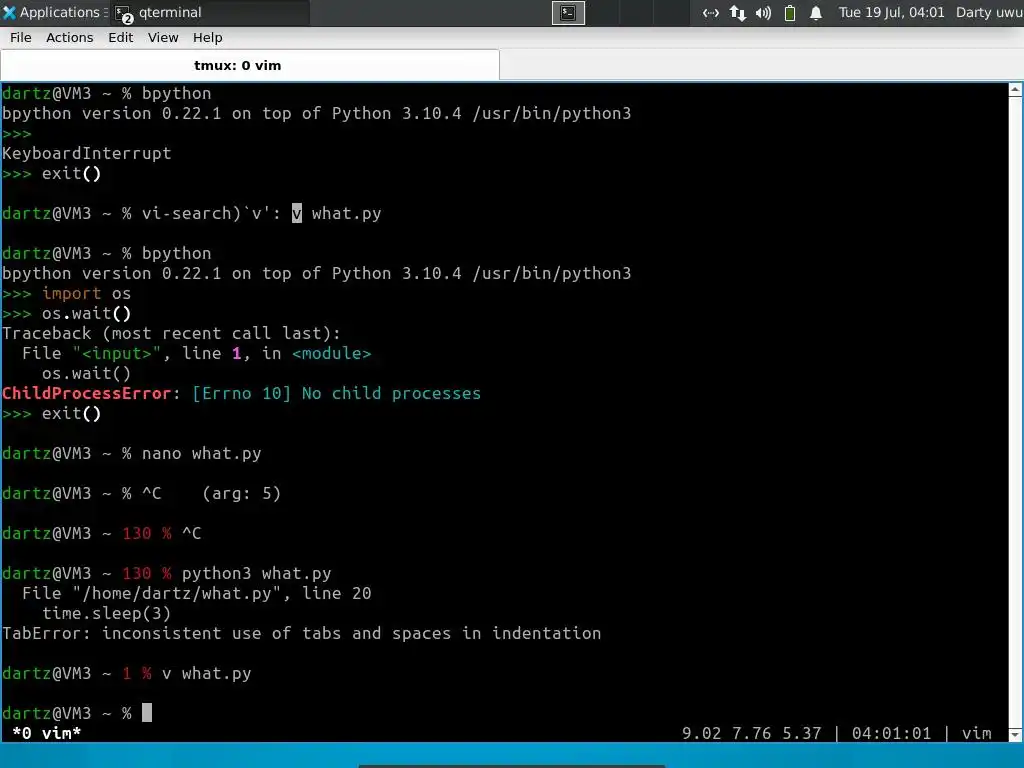Image resolution: width=1024 pixels, height=768 pixels.
Task: Open the Actions menu
Action: coord(70,38)
